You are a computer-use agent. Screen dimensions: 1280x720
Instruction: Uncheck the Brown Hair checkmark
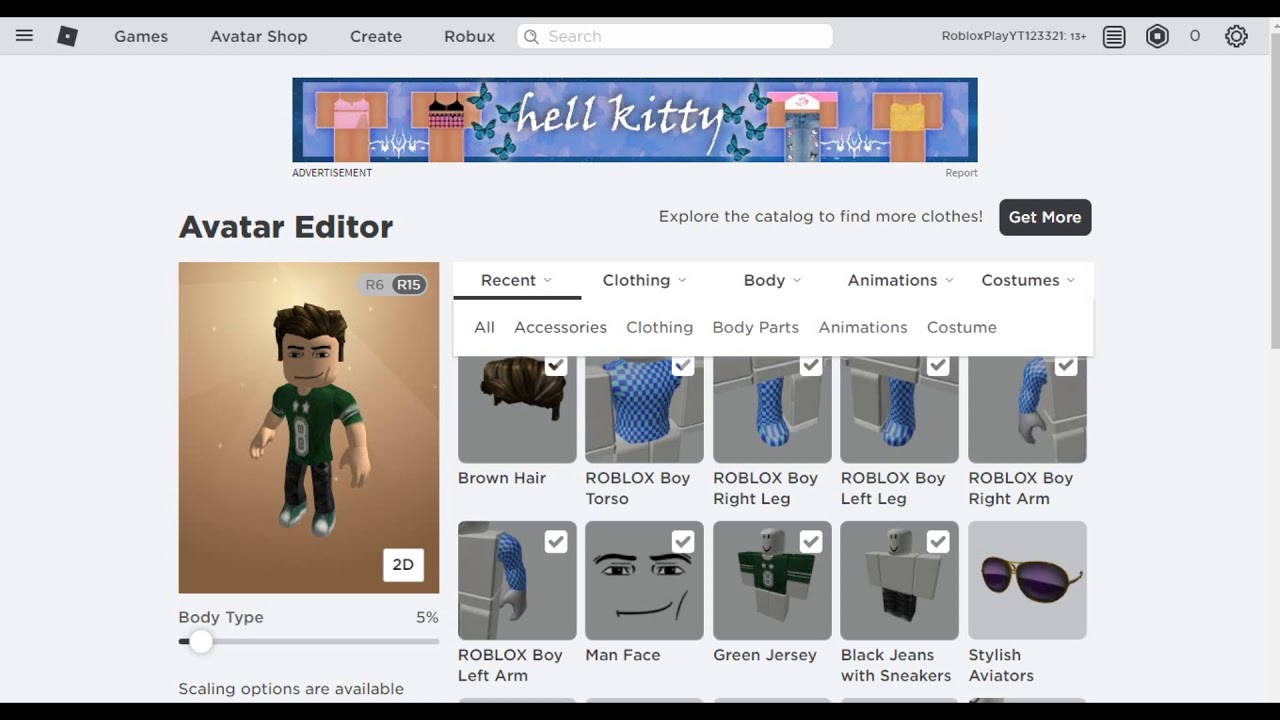coord(556,365)
